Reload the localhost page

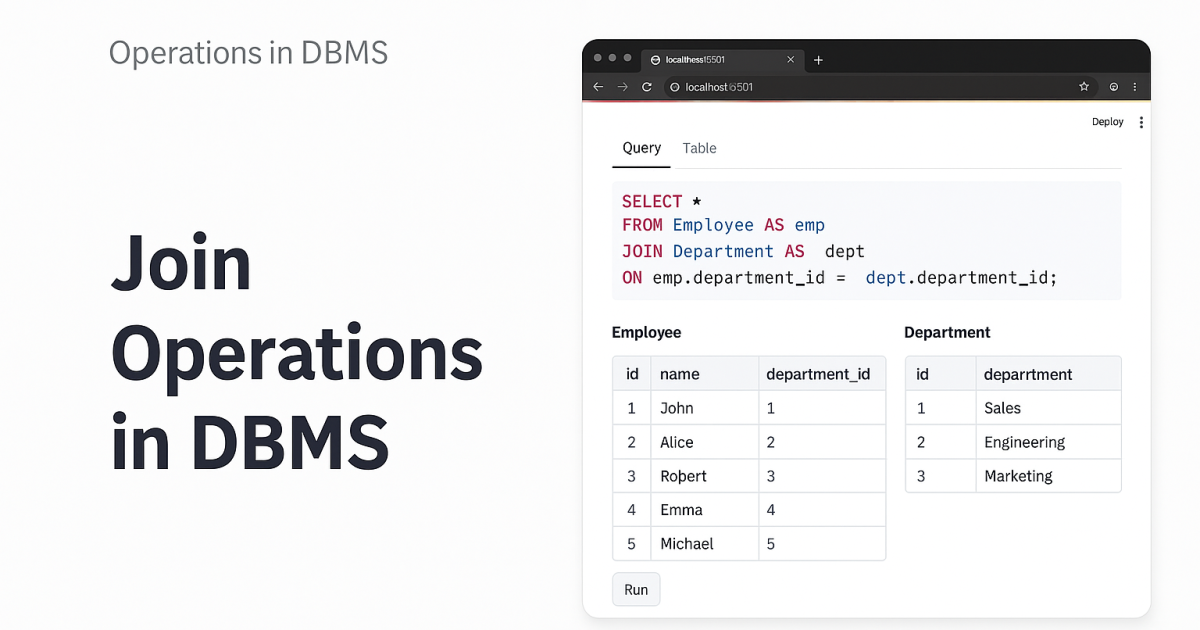tap(646, 87)
